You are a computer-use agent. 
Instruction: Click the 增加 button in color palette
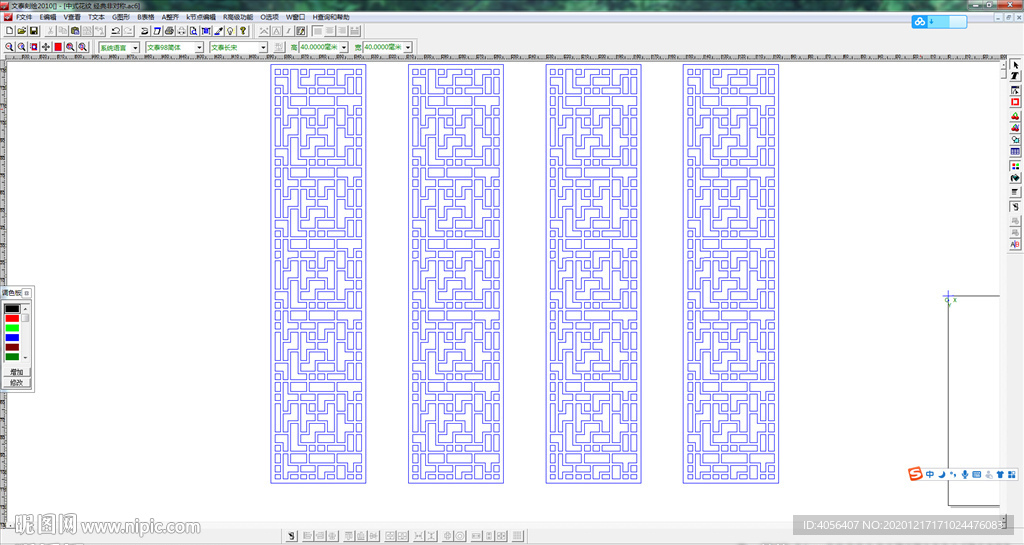pyautogui.click(x=17, y=372)
